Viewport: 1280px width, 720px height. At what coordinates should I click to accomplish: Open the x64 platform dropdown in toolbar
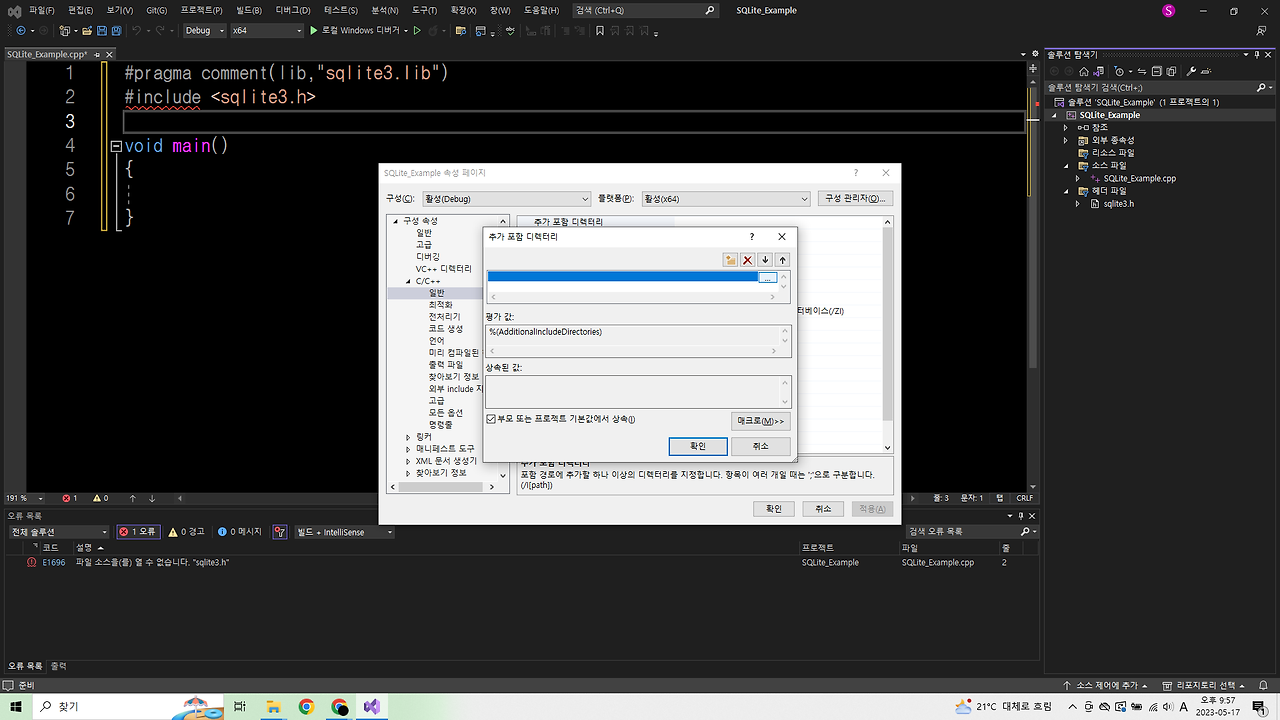click(266, 31)
